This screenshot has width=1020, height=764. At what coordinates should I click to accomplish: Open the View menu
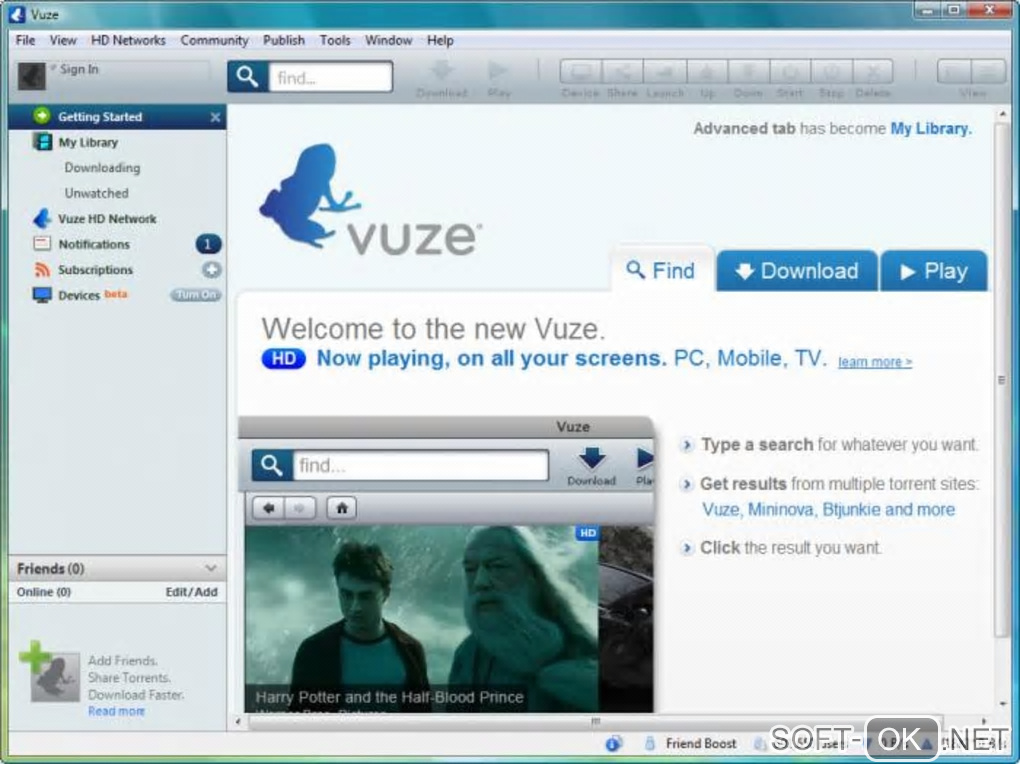pyautogui.click(x=63, y=40)
